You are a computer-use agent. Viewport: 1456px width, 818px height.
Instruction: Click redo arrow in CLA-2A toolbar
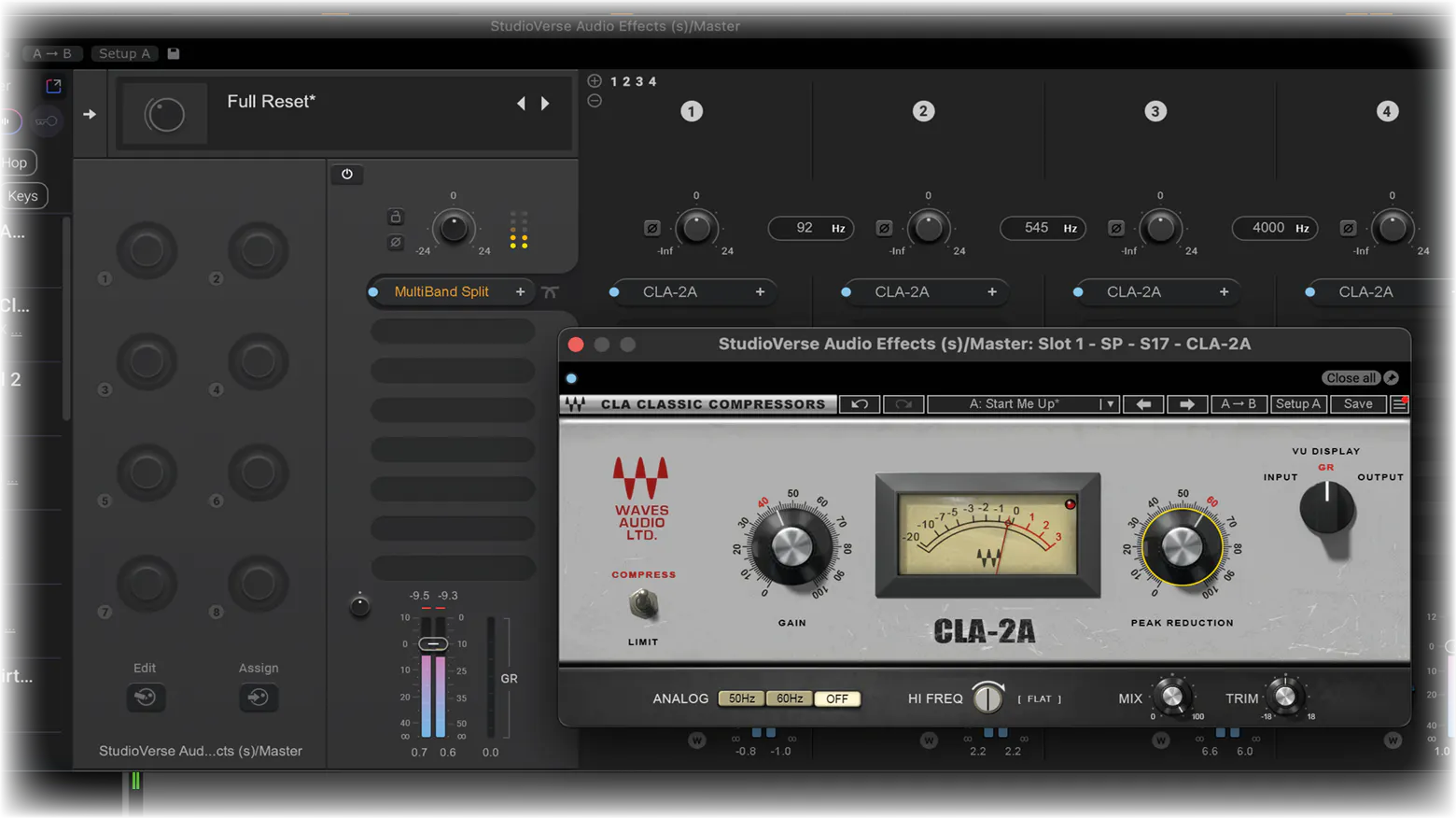point(903,404)
